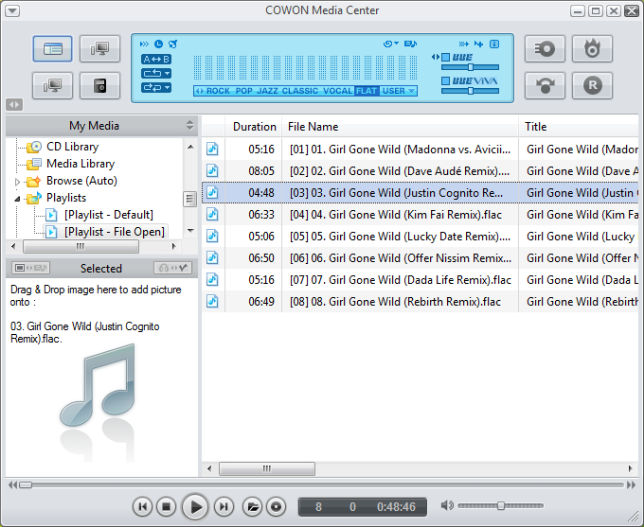Click the rewind arrows left of the seek bar
Screen dimensions: 644x527
pos(13,485)
